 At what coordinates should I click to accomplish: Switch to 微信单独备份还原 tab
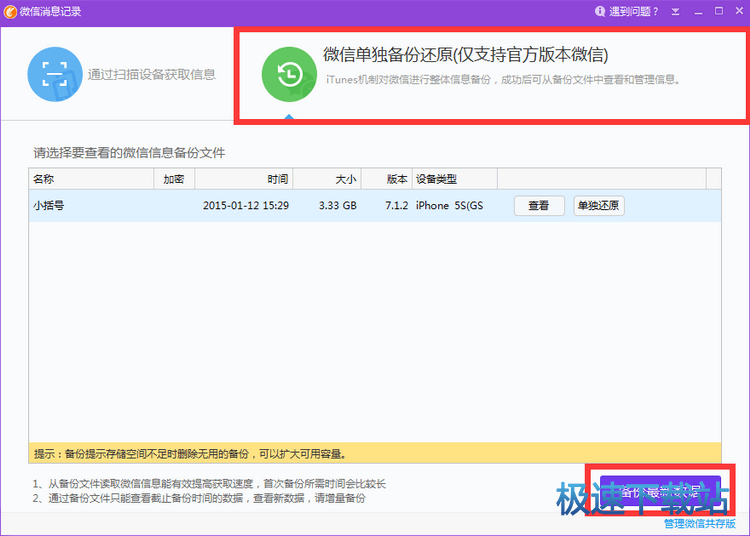[x=465, y=54]
